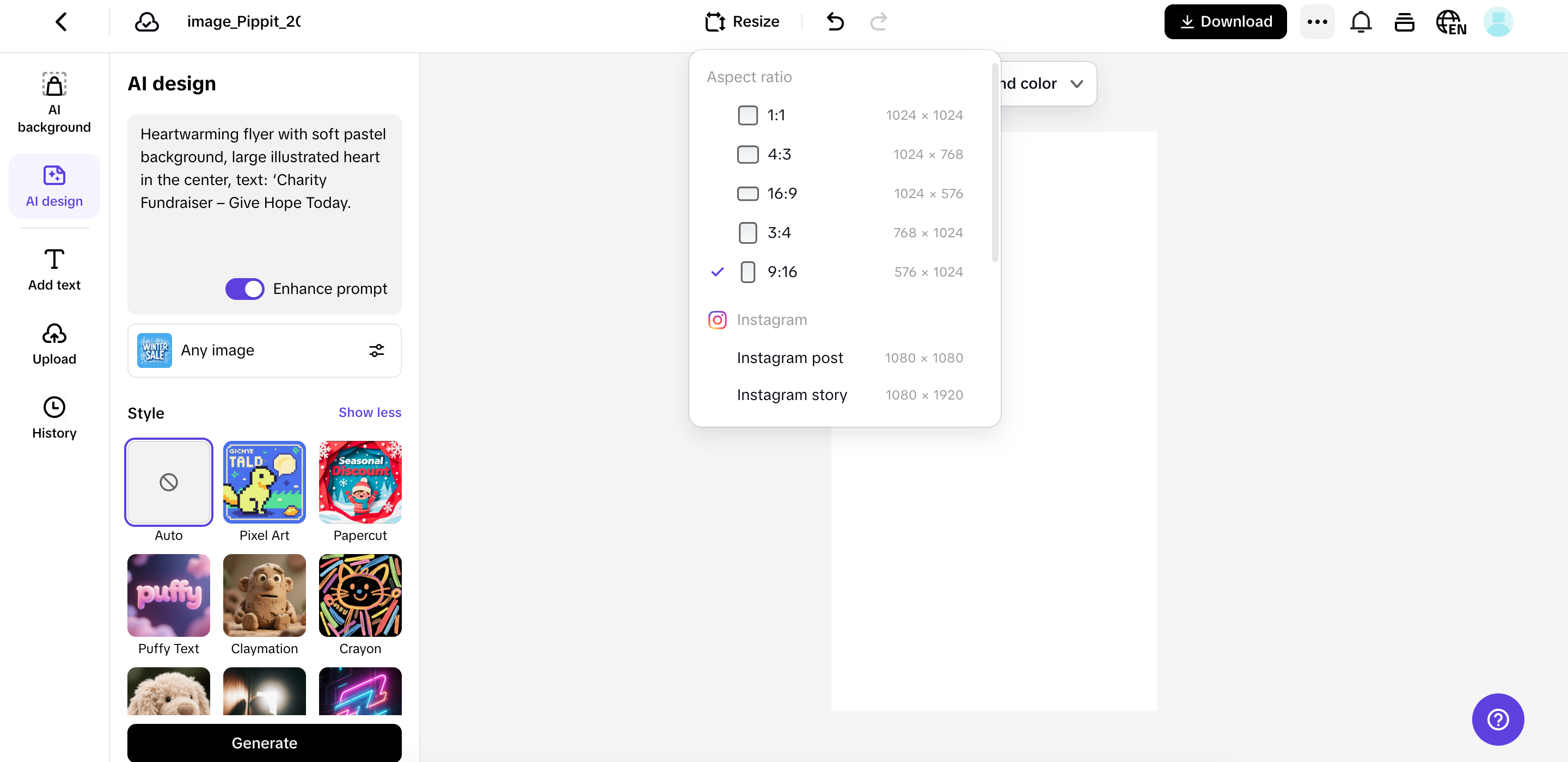Open the Resize tool
1568x762 pixels.
click(742, 21)
